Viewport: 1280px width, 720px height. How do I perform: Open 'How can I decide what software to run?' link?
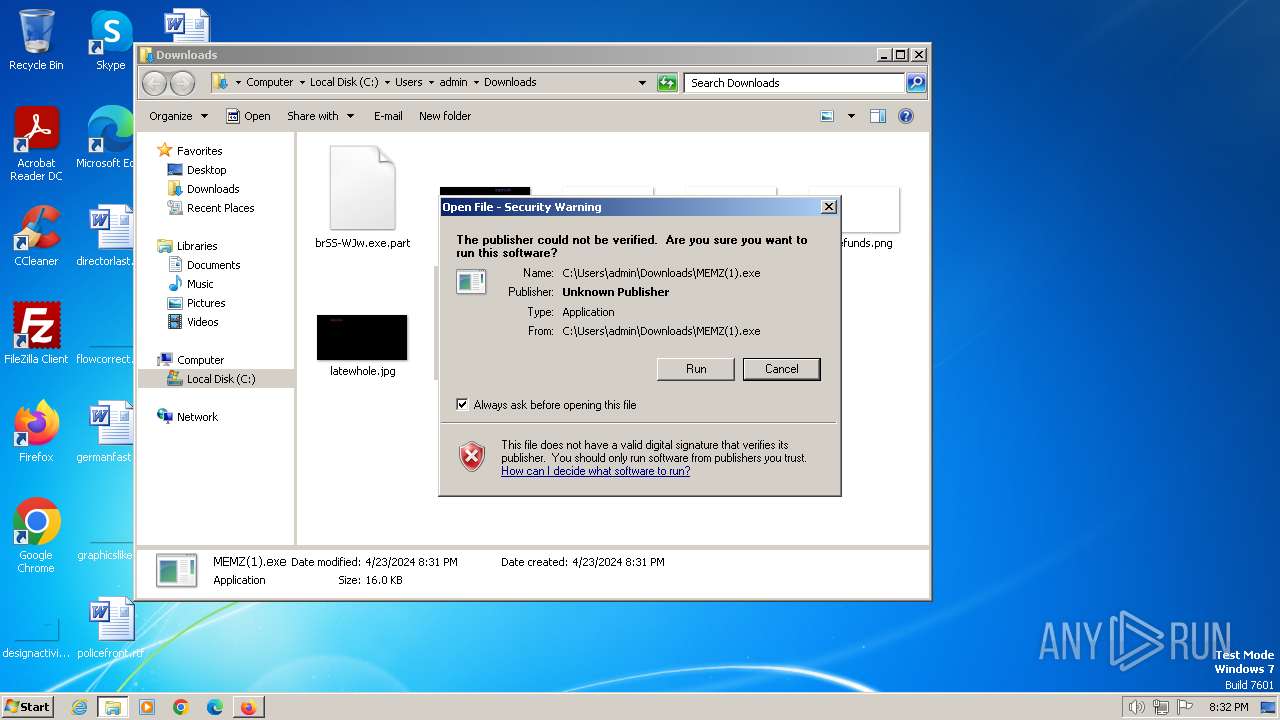595,471
